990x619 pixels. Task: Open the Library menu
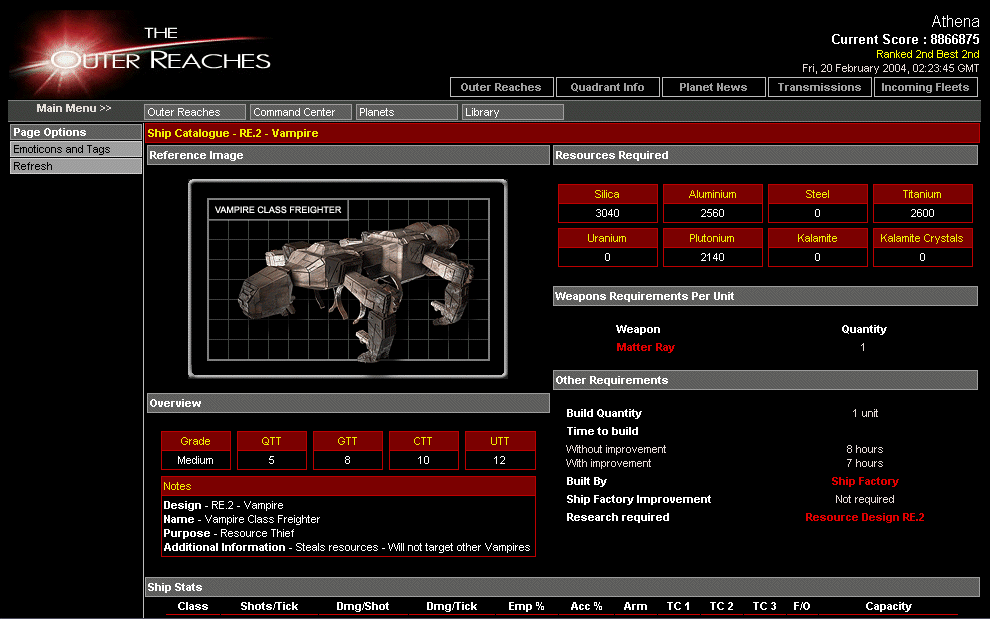point(513,112)
